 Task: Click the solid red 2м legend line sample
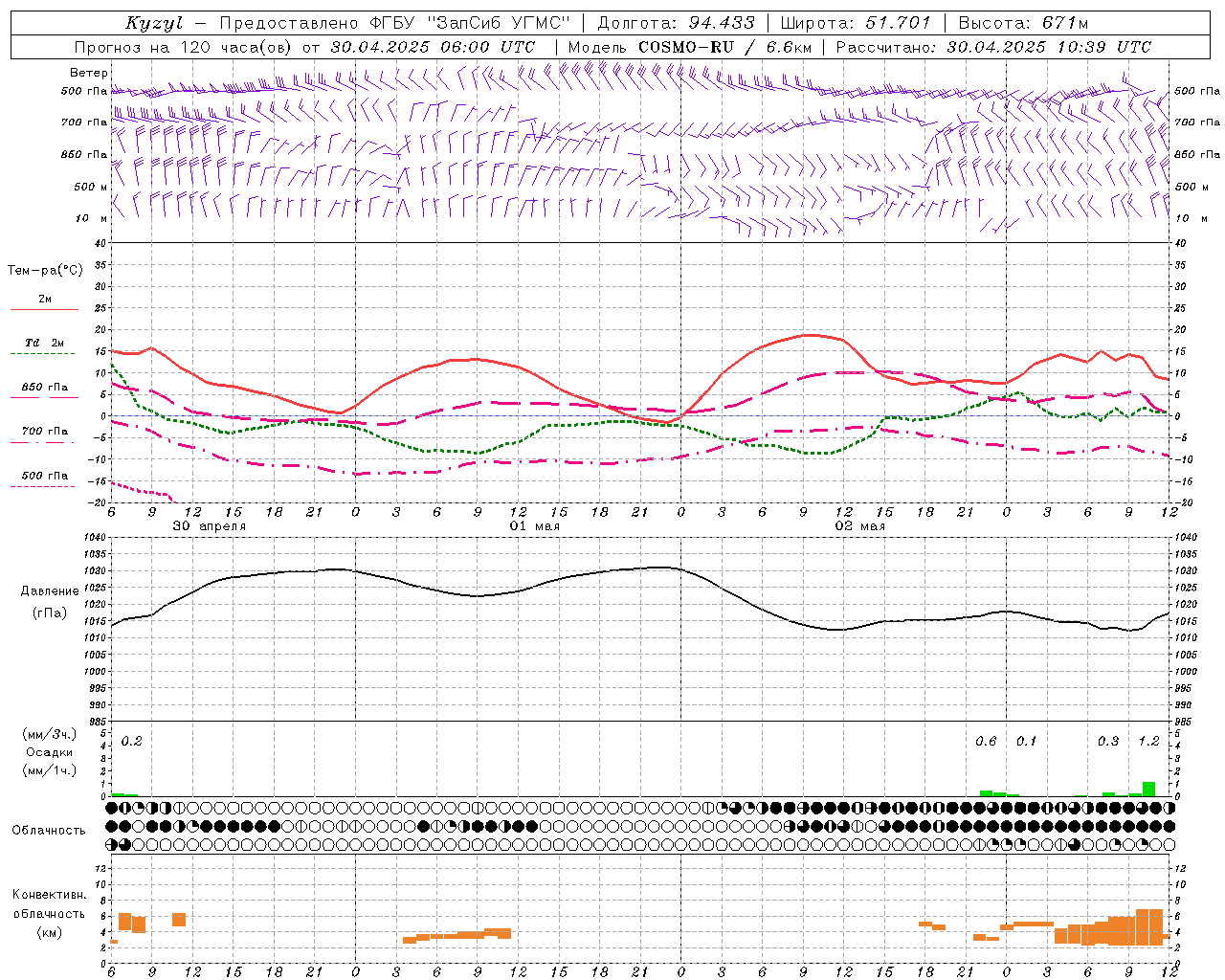[x=44, y=310]
